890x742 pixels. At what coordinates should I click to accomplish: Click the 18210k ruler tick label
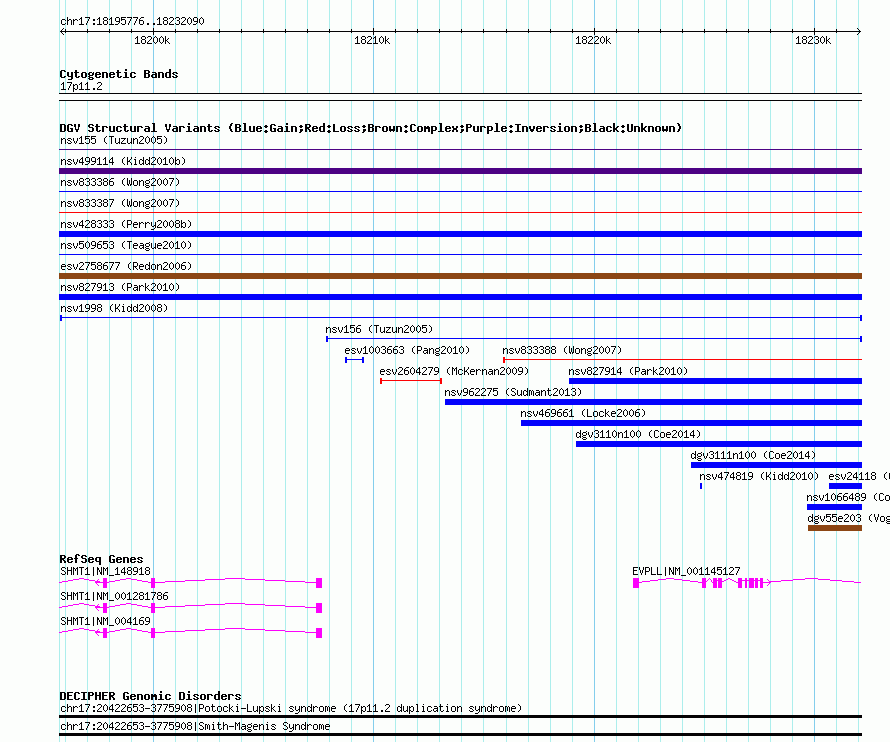372,40
